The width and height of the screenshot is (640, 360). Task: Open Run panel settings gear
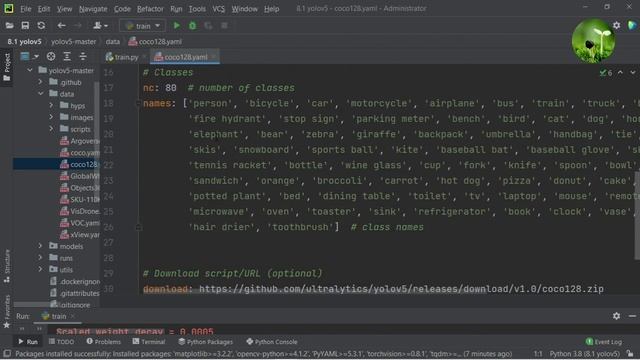pos(616,316)
